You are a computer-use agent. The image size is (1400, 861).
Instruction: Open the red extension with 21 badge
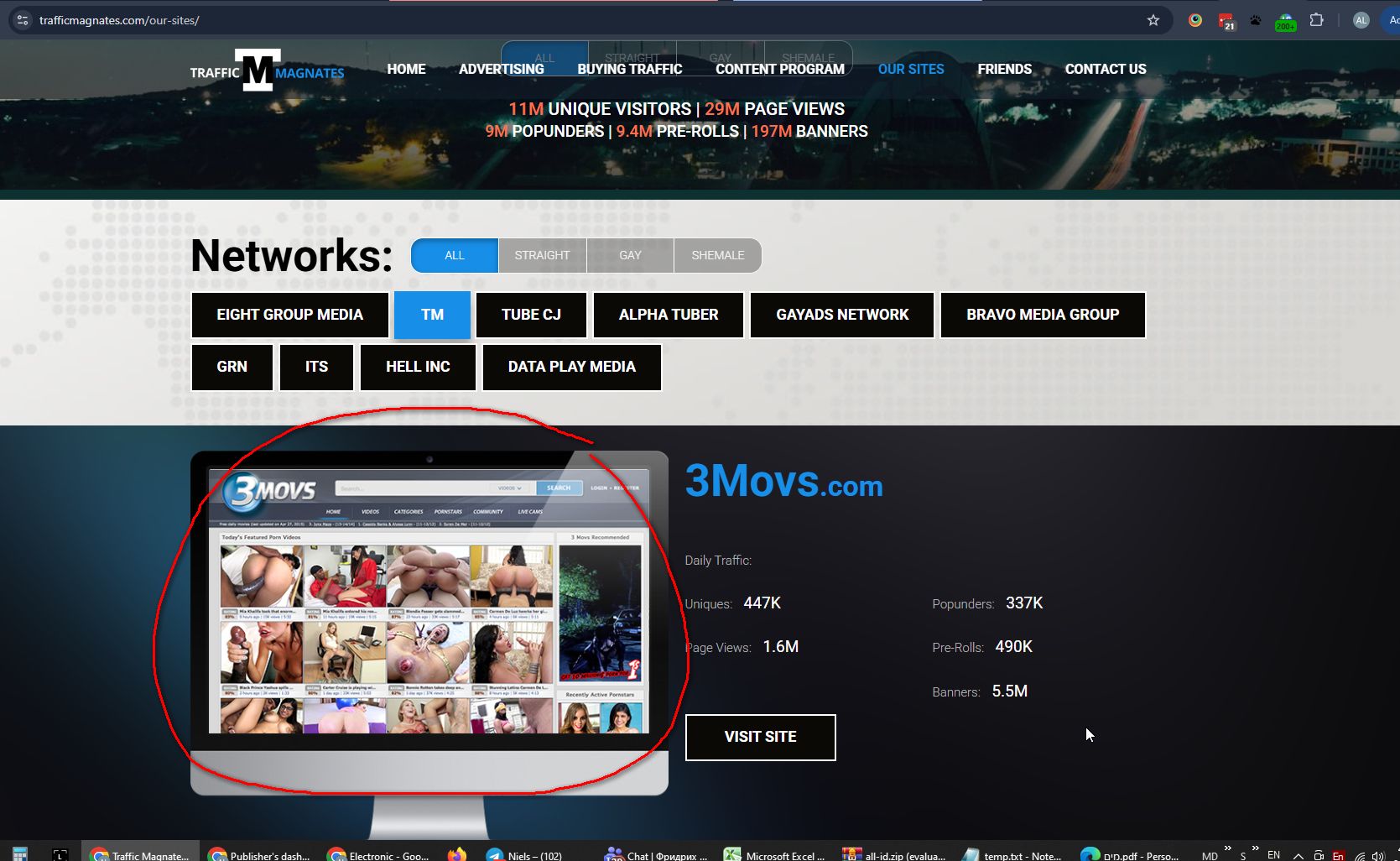coord(1226,21)
